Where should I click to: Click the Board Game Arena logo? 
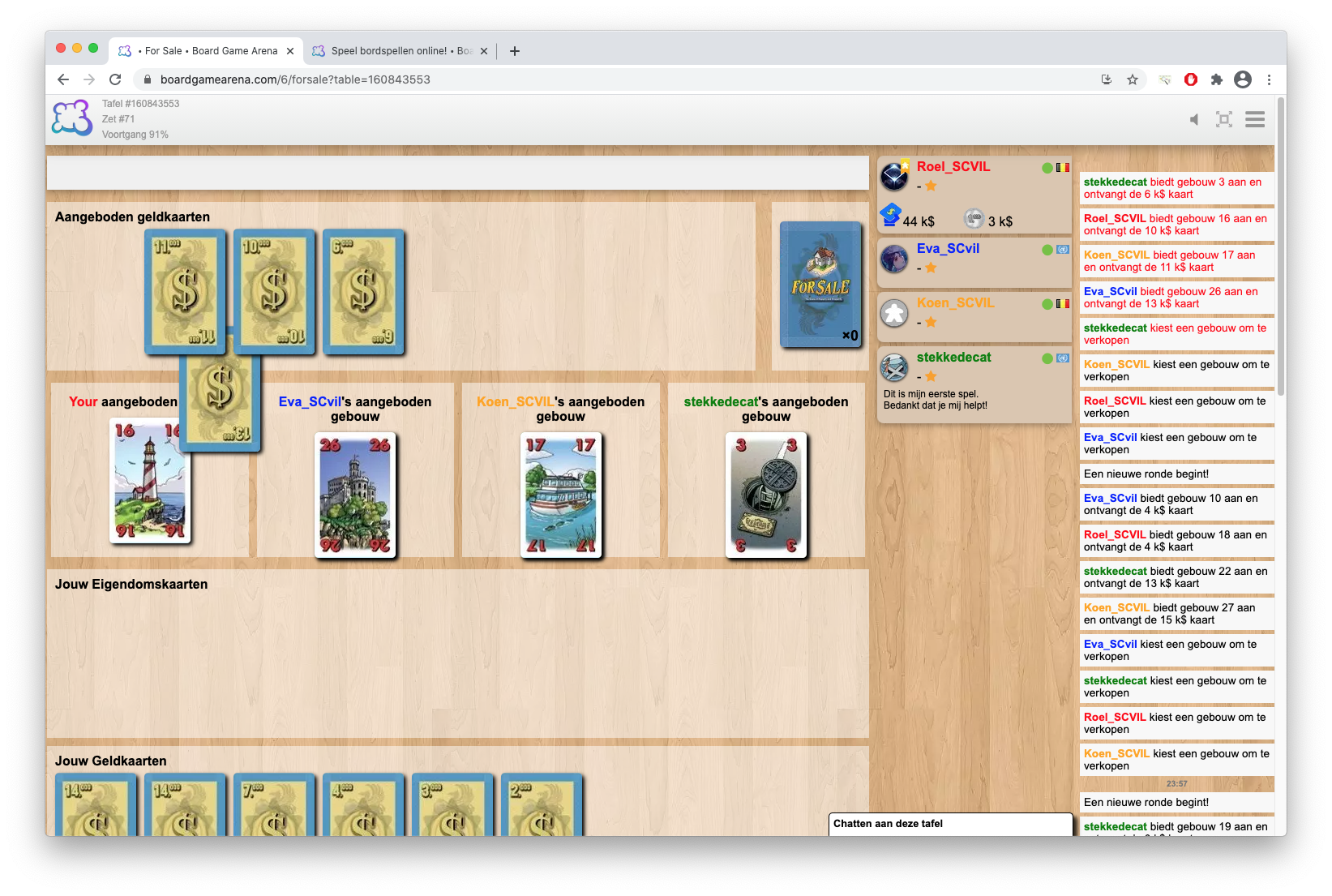click(x=73, y=118)
